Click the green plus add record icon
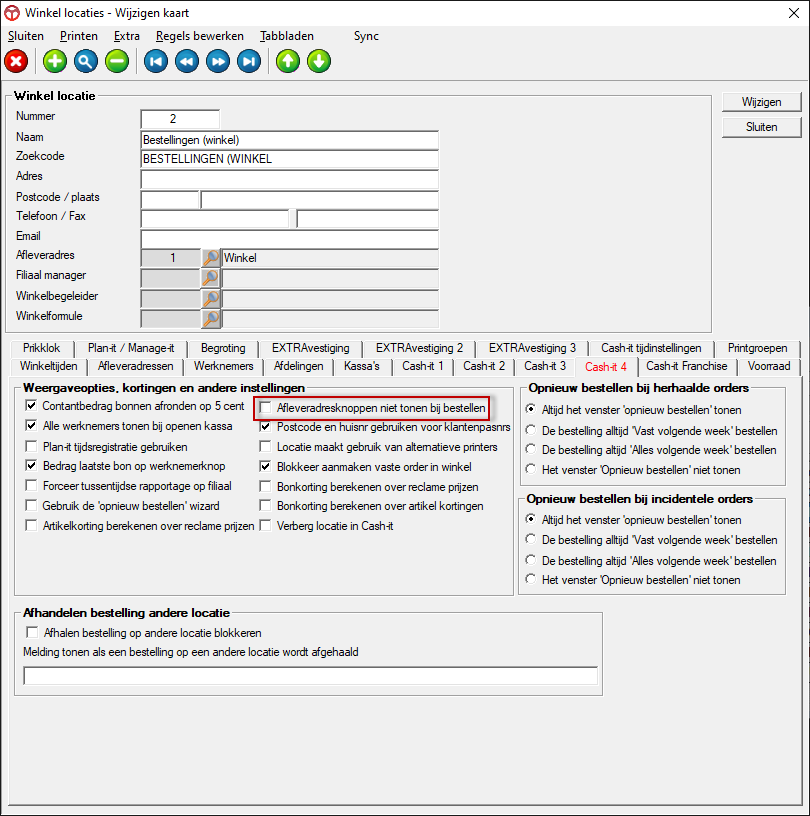The height and width of the screenshot is (816, 810). [x=55, y=61]
